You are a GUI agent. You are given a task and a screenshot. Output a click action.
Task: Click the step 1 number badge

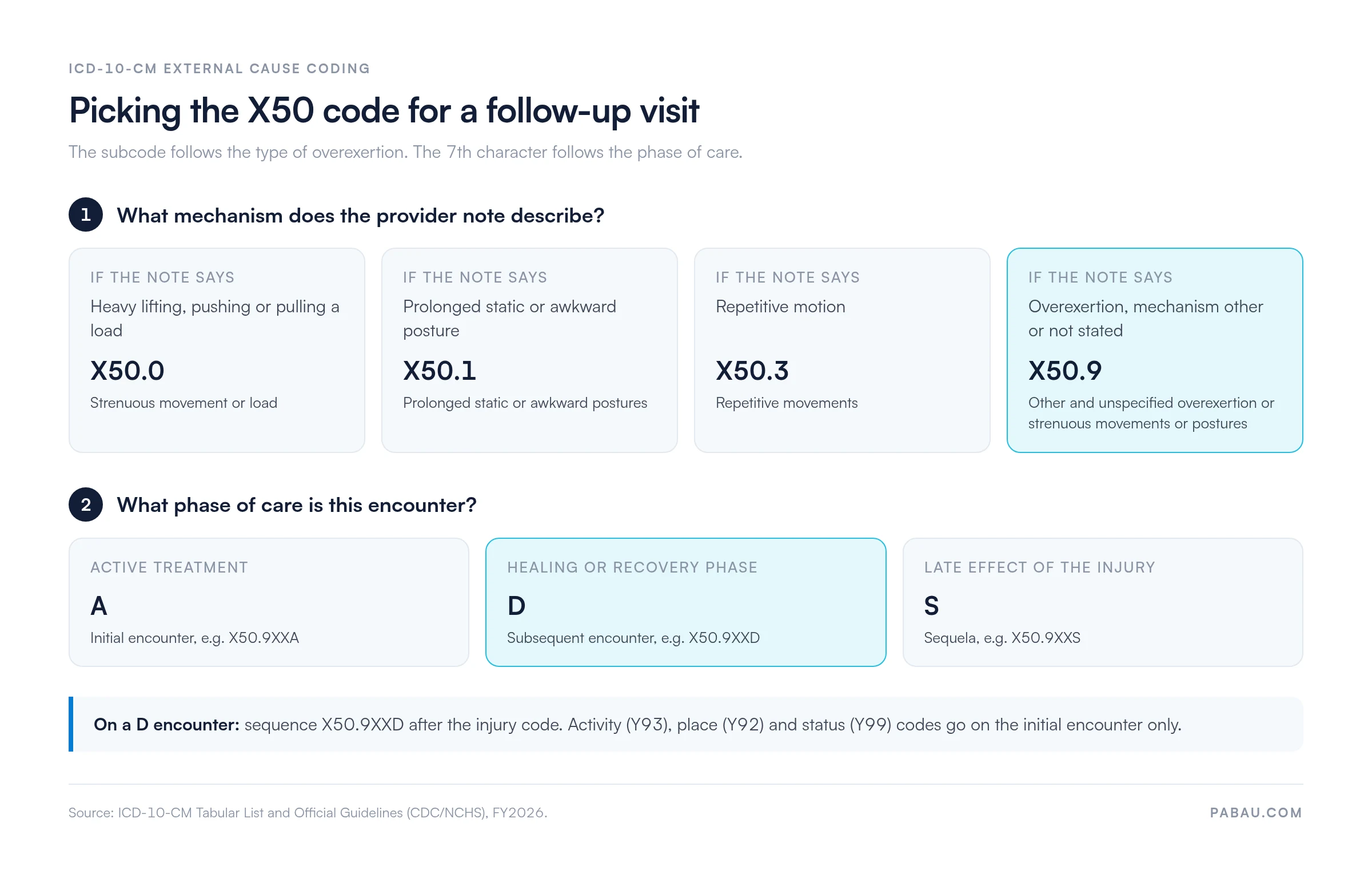(85, 214)
